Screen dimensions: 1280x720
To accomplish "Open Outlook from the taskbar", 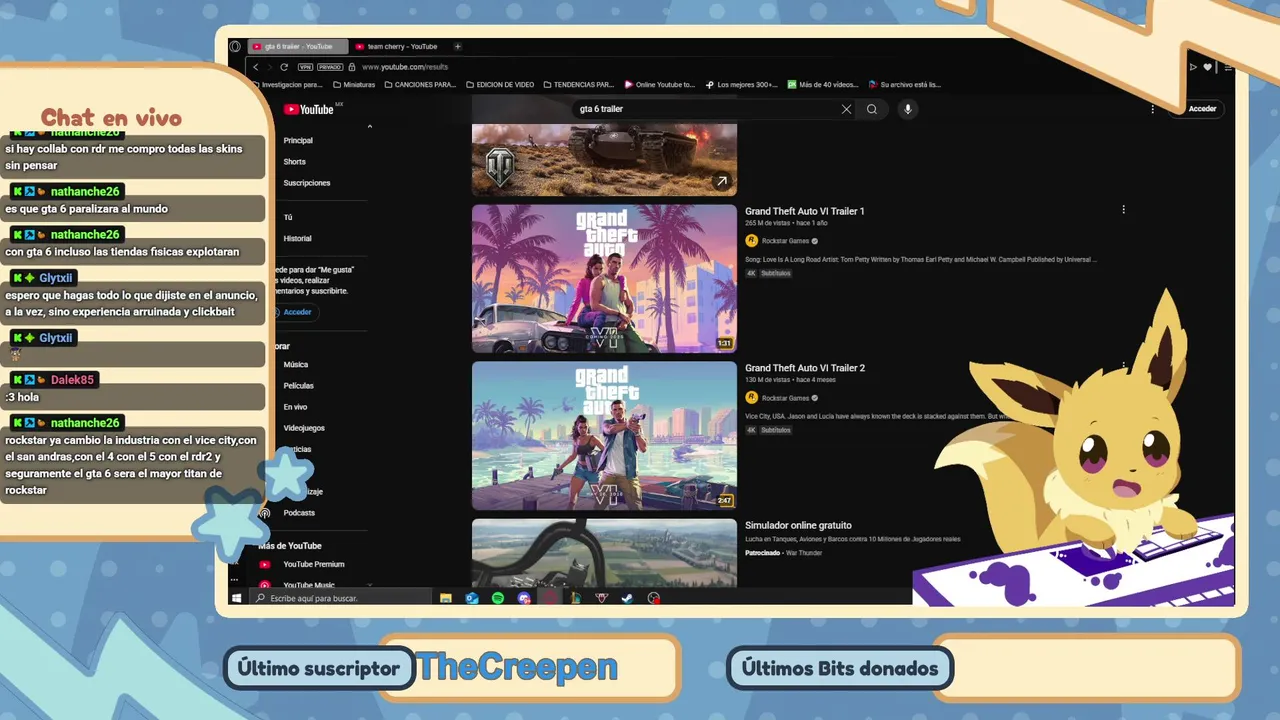I will coord(472,598).
